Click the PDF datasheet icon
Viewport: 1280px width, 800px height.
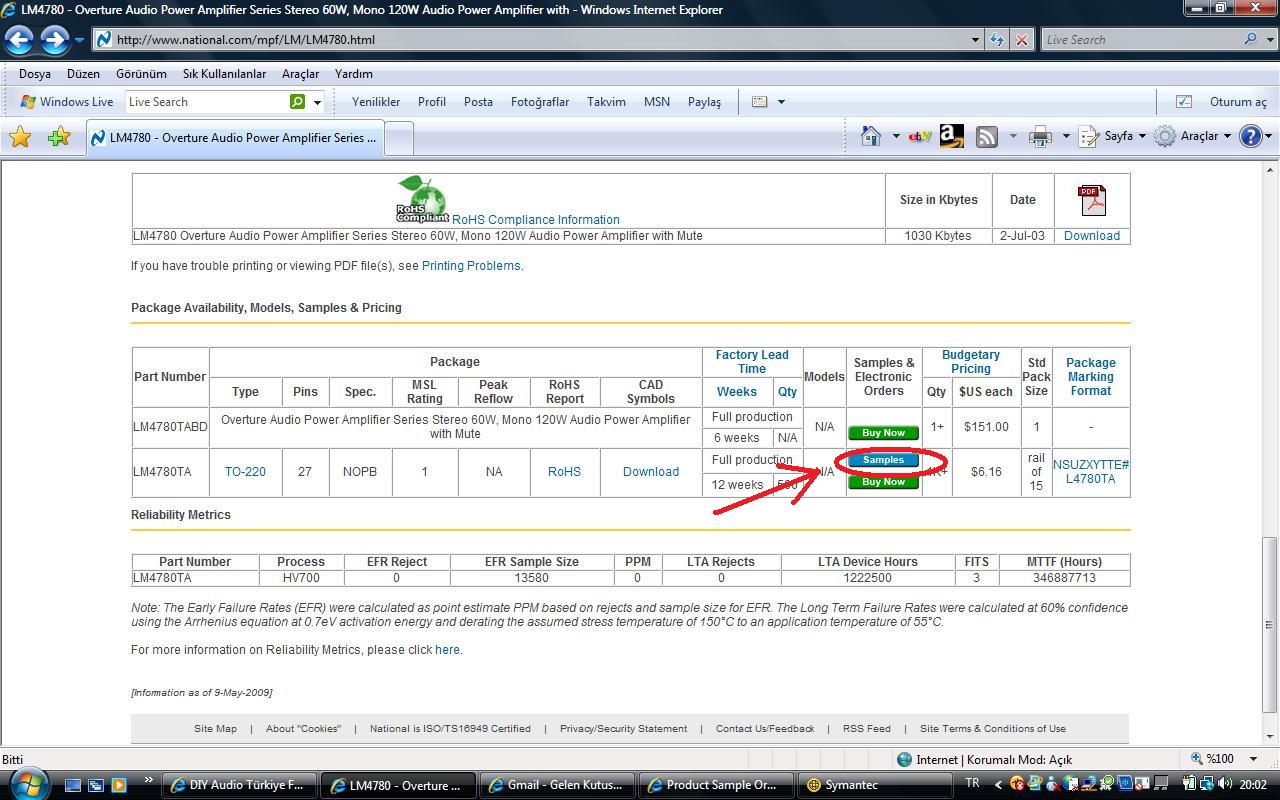(x=1092, y=200)
